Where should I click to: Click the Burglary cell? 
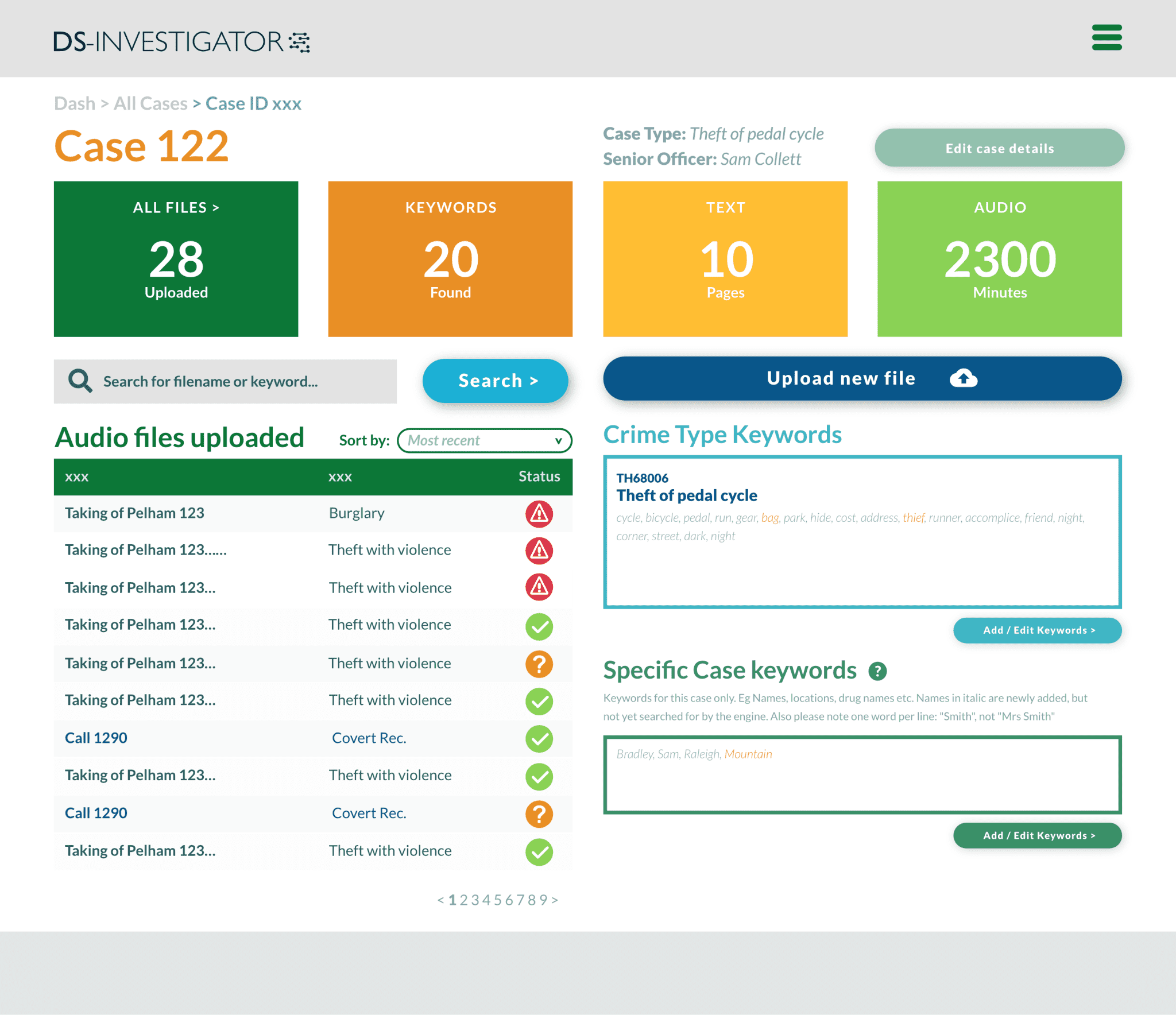pyautogui.click(x=357, y=513)
